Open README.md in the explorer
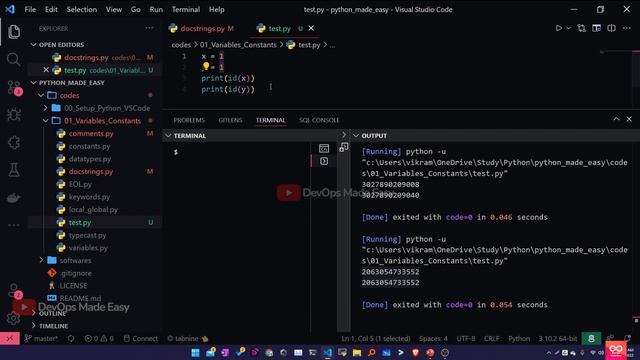Screen dimensions: 640x360 80,298
